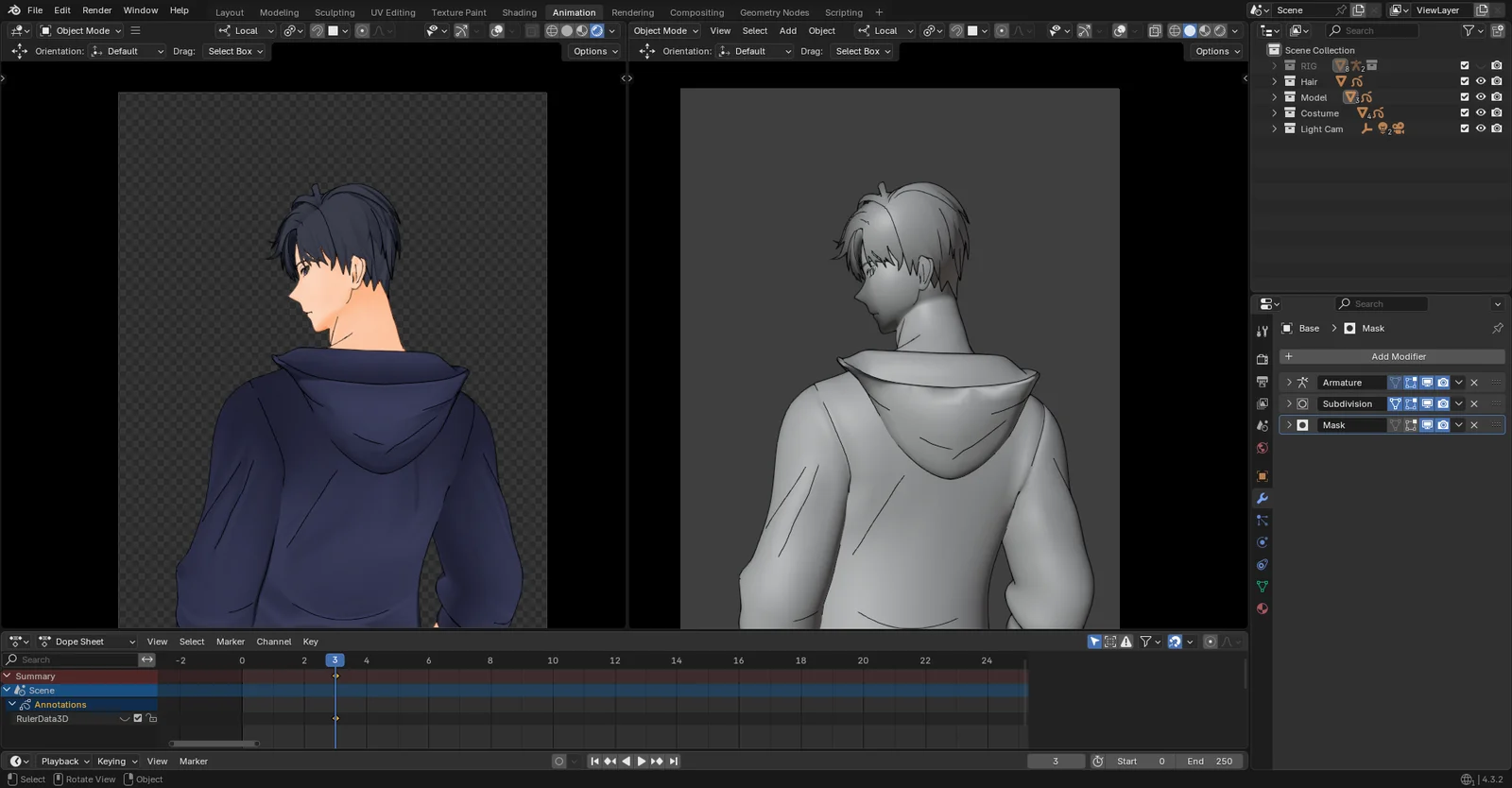Disable rendering of Light Cam collection

pos(1497,128)
